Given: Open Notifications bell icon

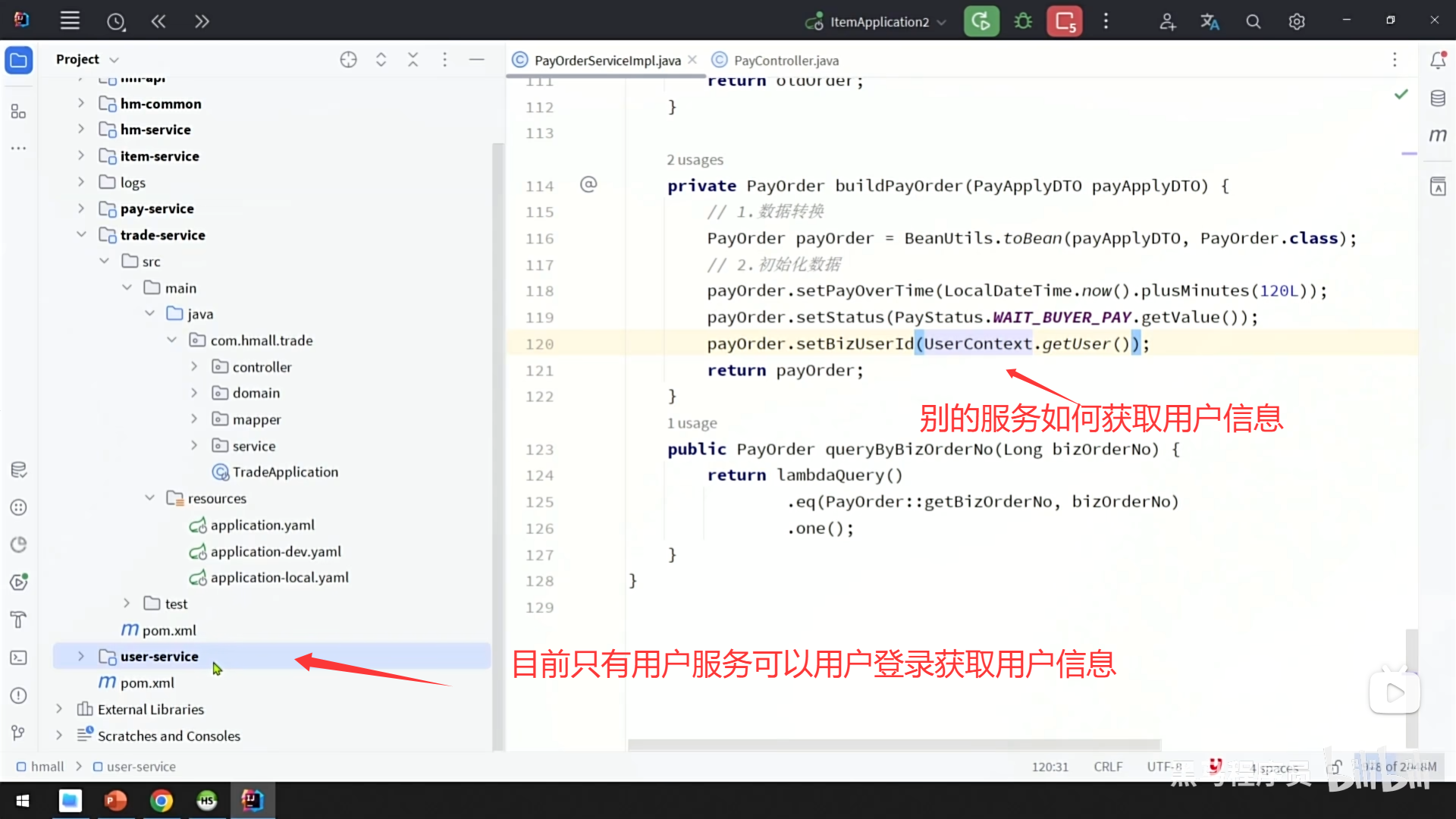Looking at the screenshot, I should [x=1438, y=60].
